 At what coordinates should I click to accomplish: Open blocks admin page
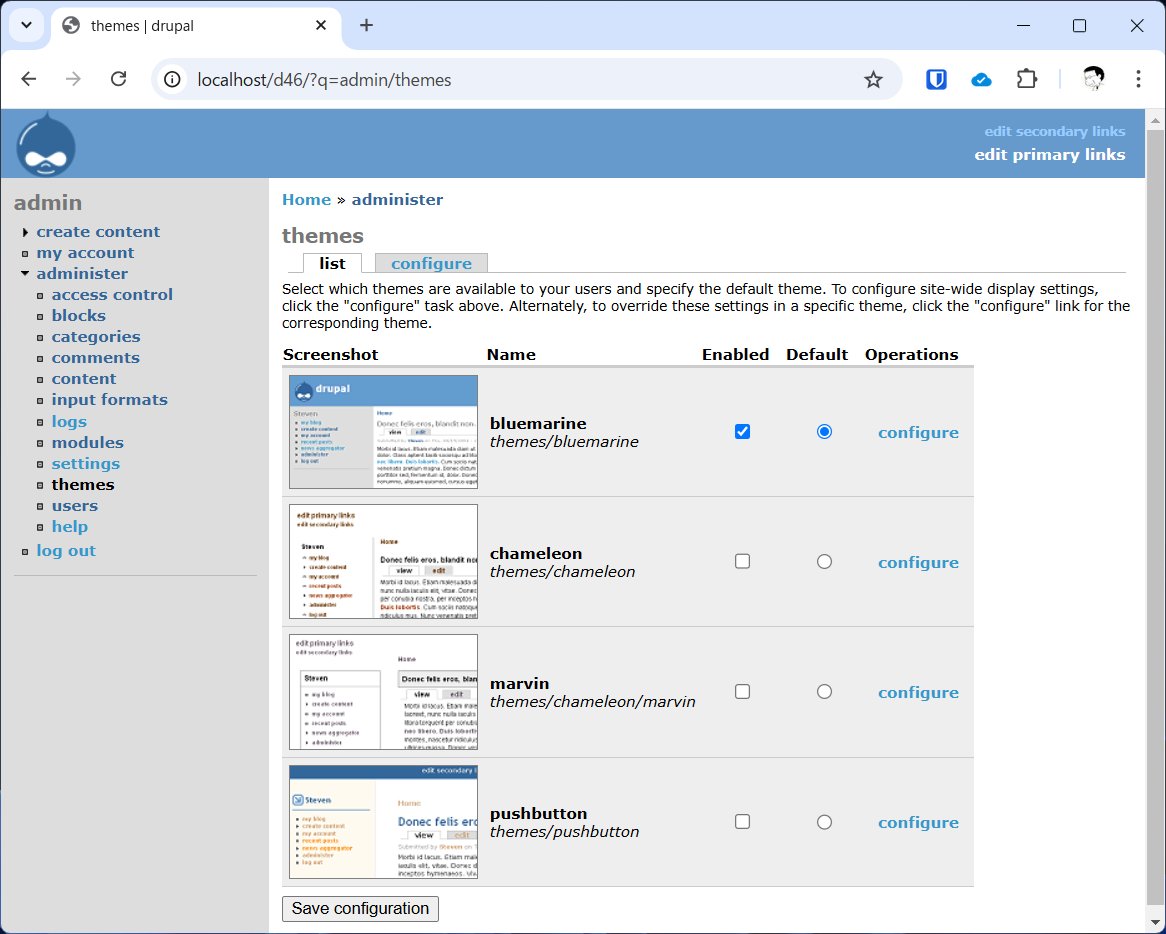click(x=78, y=315)
